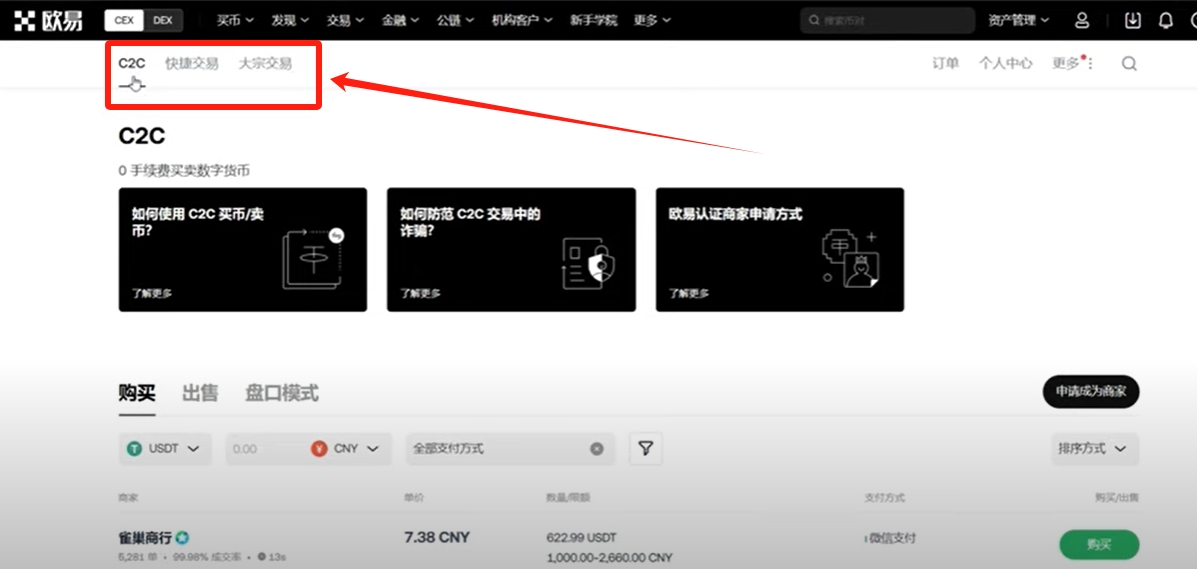Image resolution: width=1197 pixels, height=569 pixels.
Task: Expand the 机构客户 menu
Action: coord(522,21)
